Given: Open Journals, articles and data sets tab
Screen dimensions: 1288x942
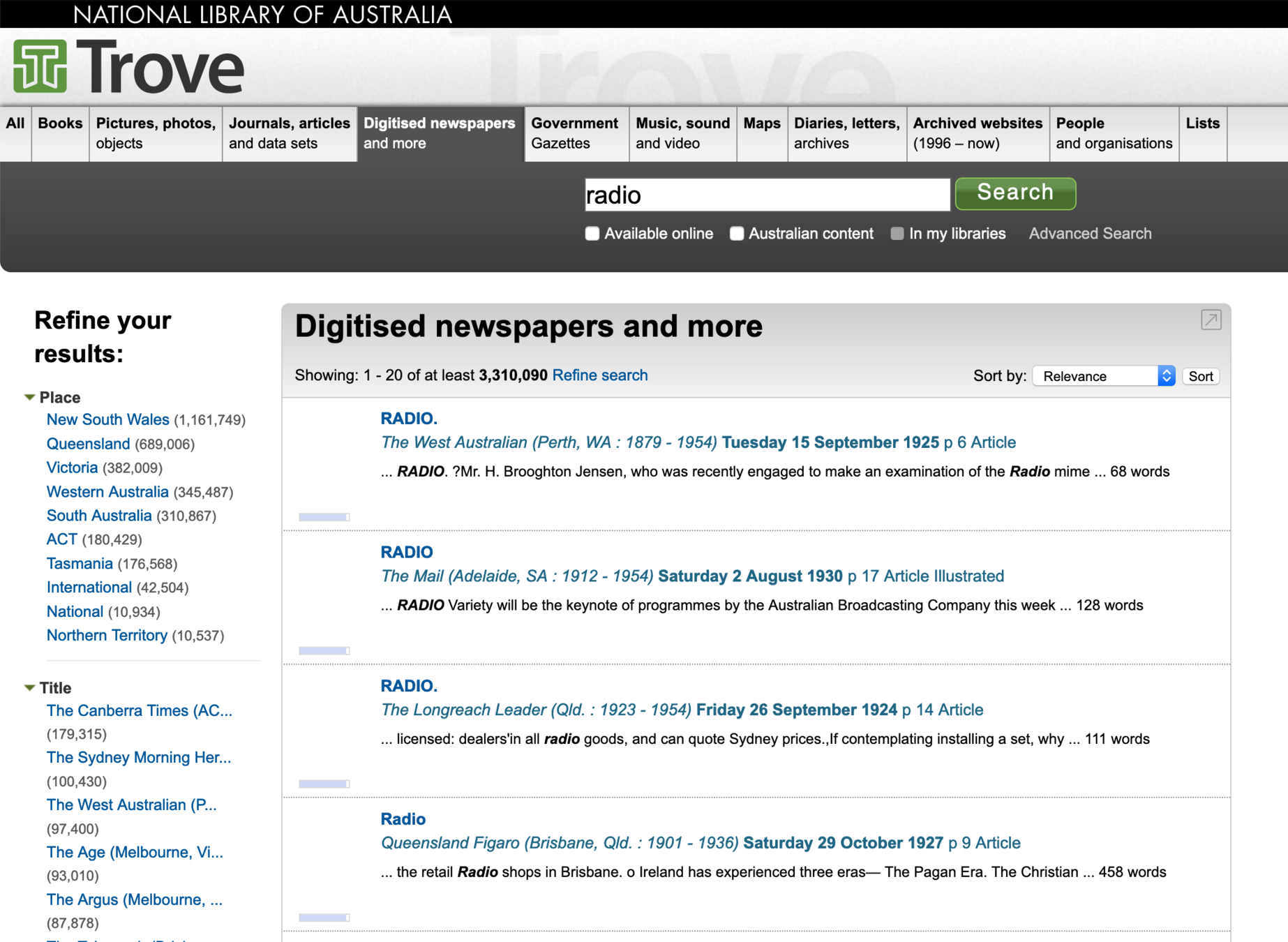Looking at the screenshot, I should (290, 133).
